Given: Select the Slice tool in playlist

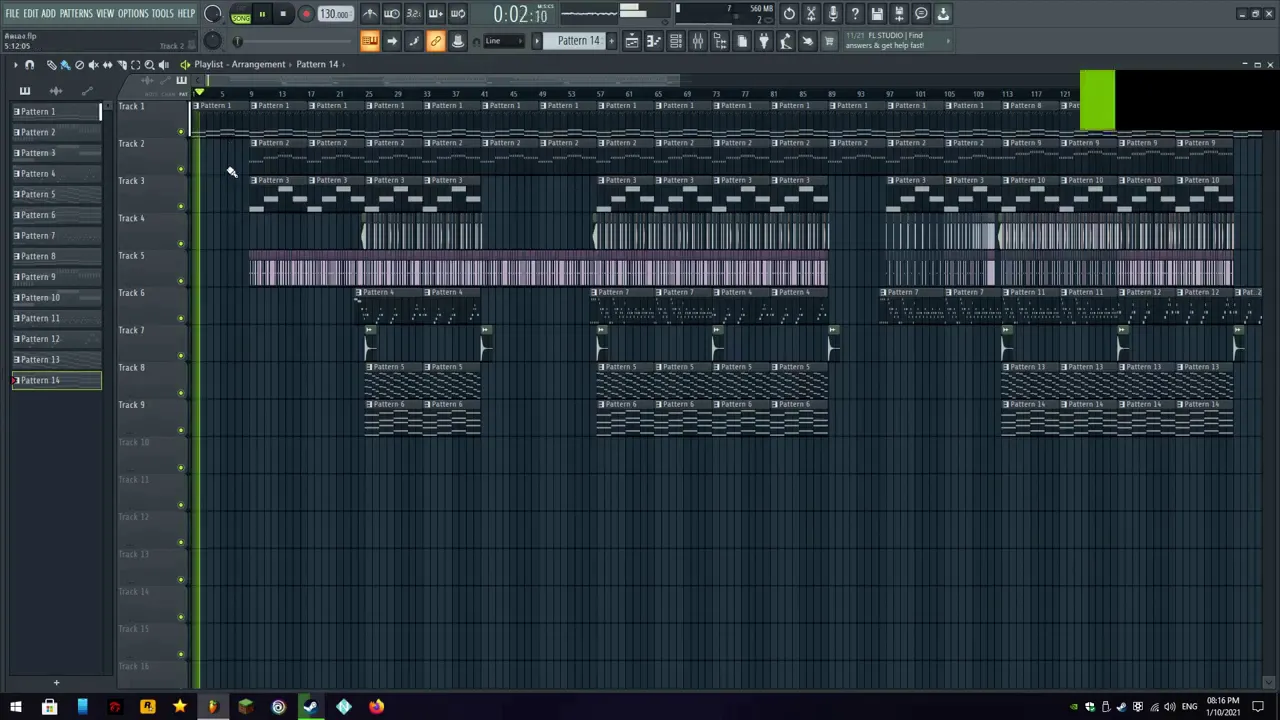Looking at the screenshot, I should (x=122, y=65).
